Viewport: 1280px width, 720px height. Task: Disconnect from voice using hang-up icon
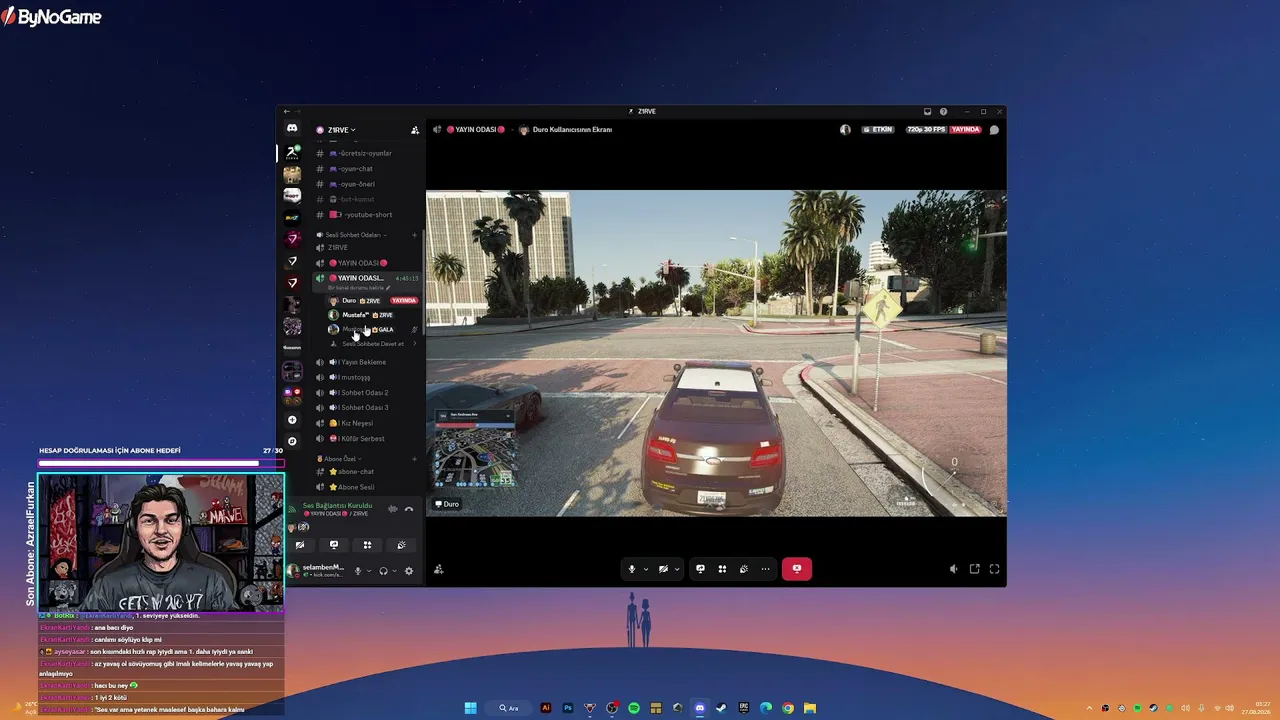tap(409, 509)
